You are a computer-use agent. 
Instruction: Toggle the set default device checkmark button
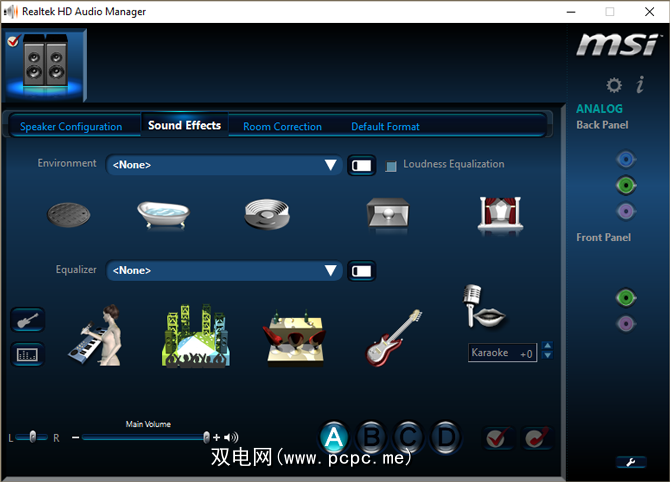(497, 438)
